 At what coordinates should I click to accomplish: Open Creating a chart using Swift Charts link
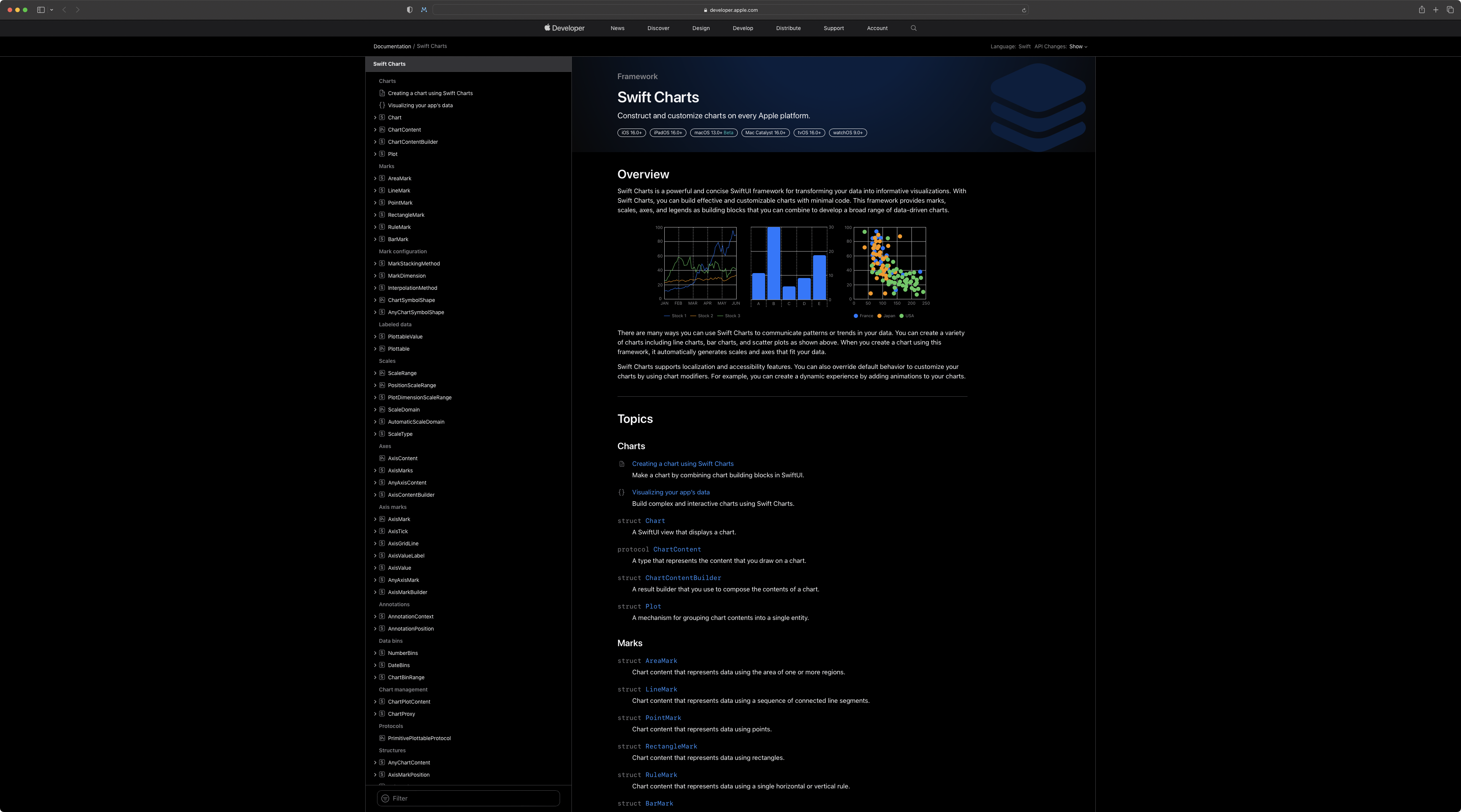pos(682,464)
